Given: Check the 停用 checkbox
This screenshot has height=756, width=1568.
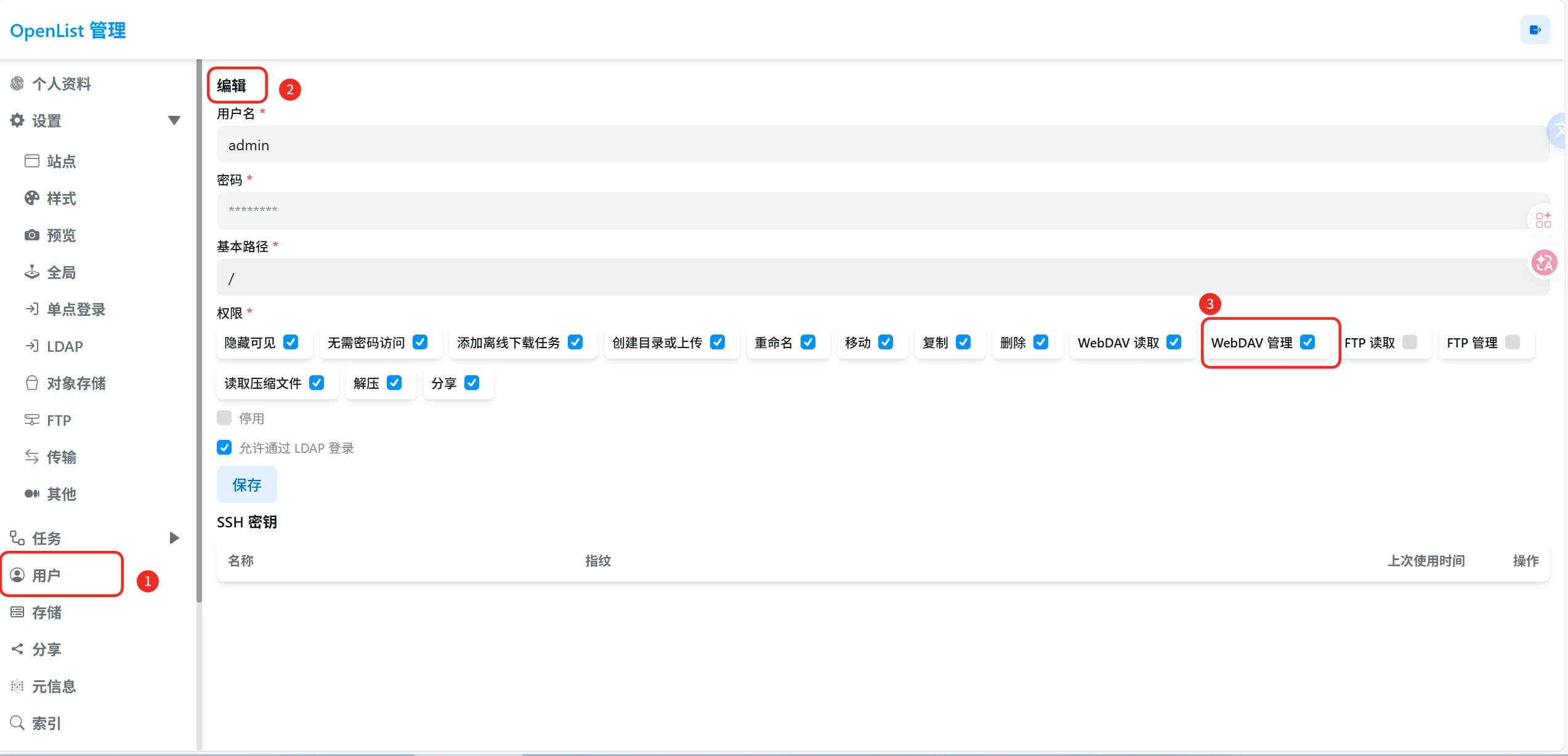Looking at the screenshot, I should (x=224, y=418).
